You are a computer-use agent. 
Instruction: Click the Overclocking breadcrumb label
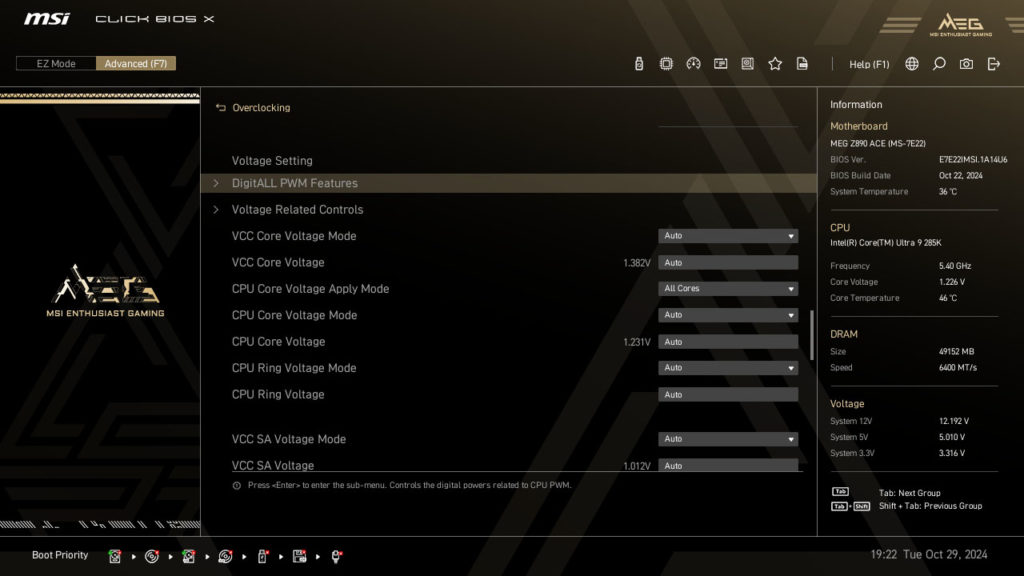tap(261, 108)
